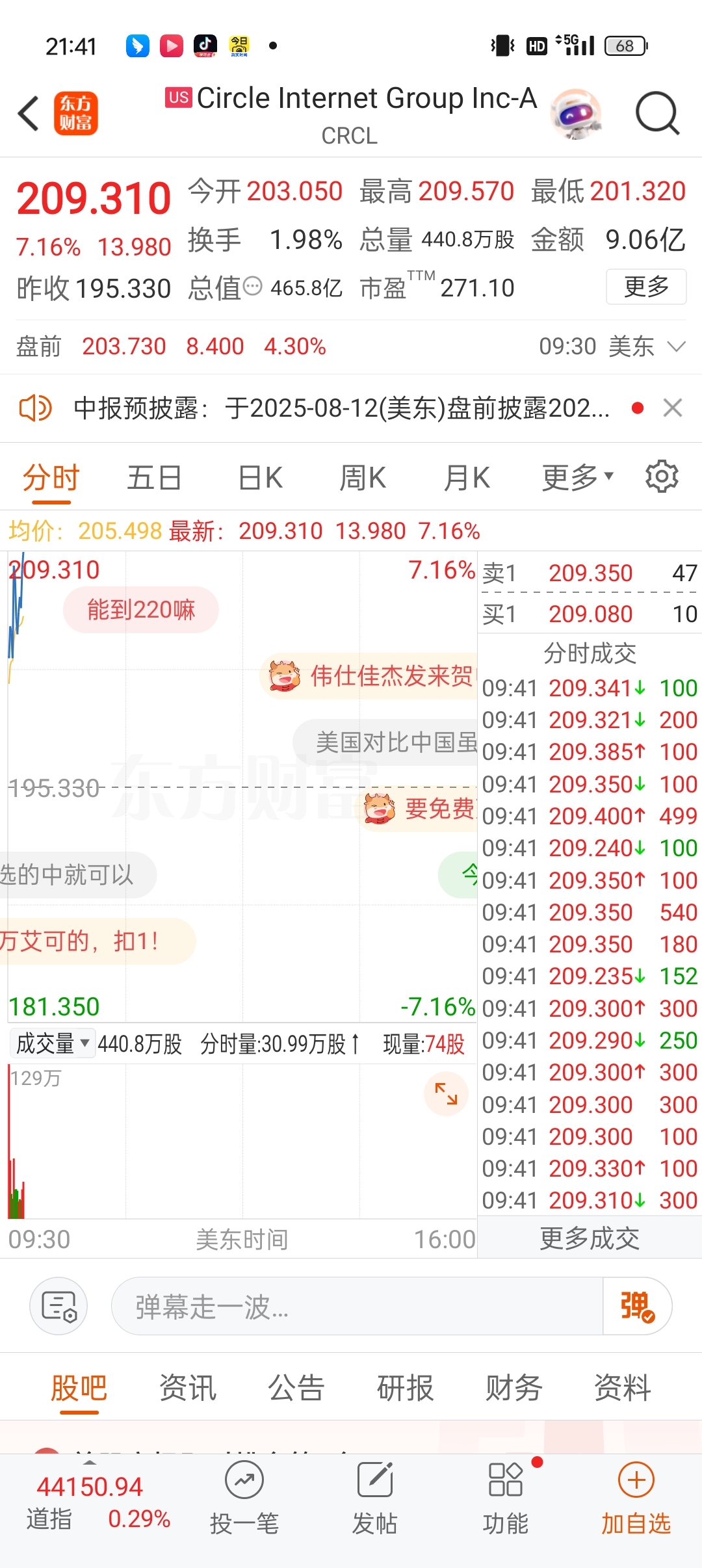
Task: Open the 财务 financials tab
Action: point(514,1388)
